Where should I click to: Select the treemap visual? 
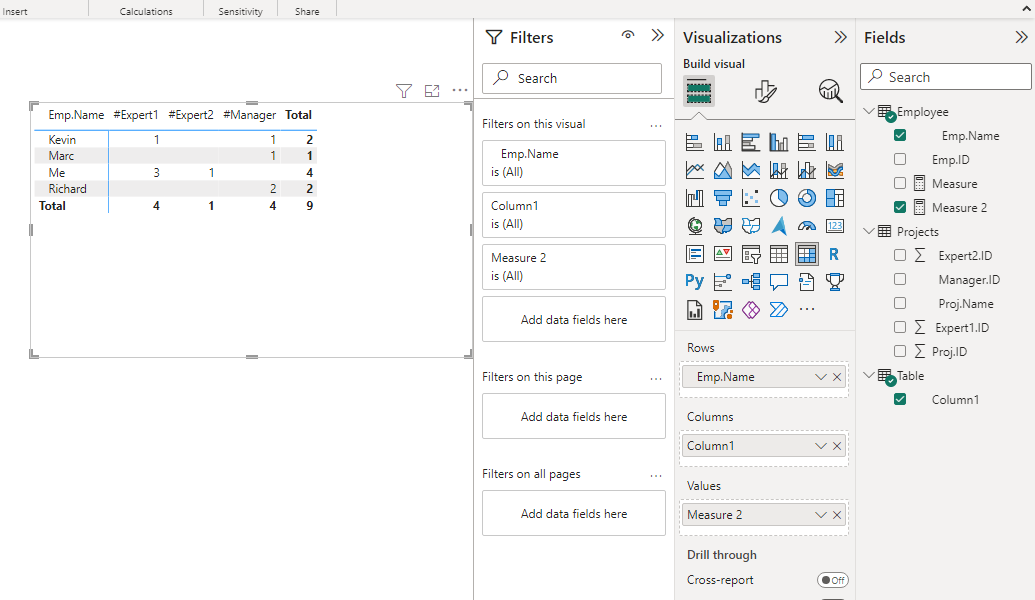click(835, 198)
